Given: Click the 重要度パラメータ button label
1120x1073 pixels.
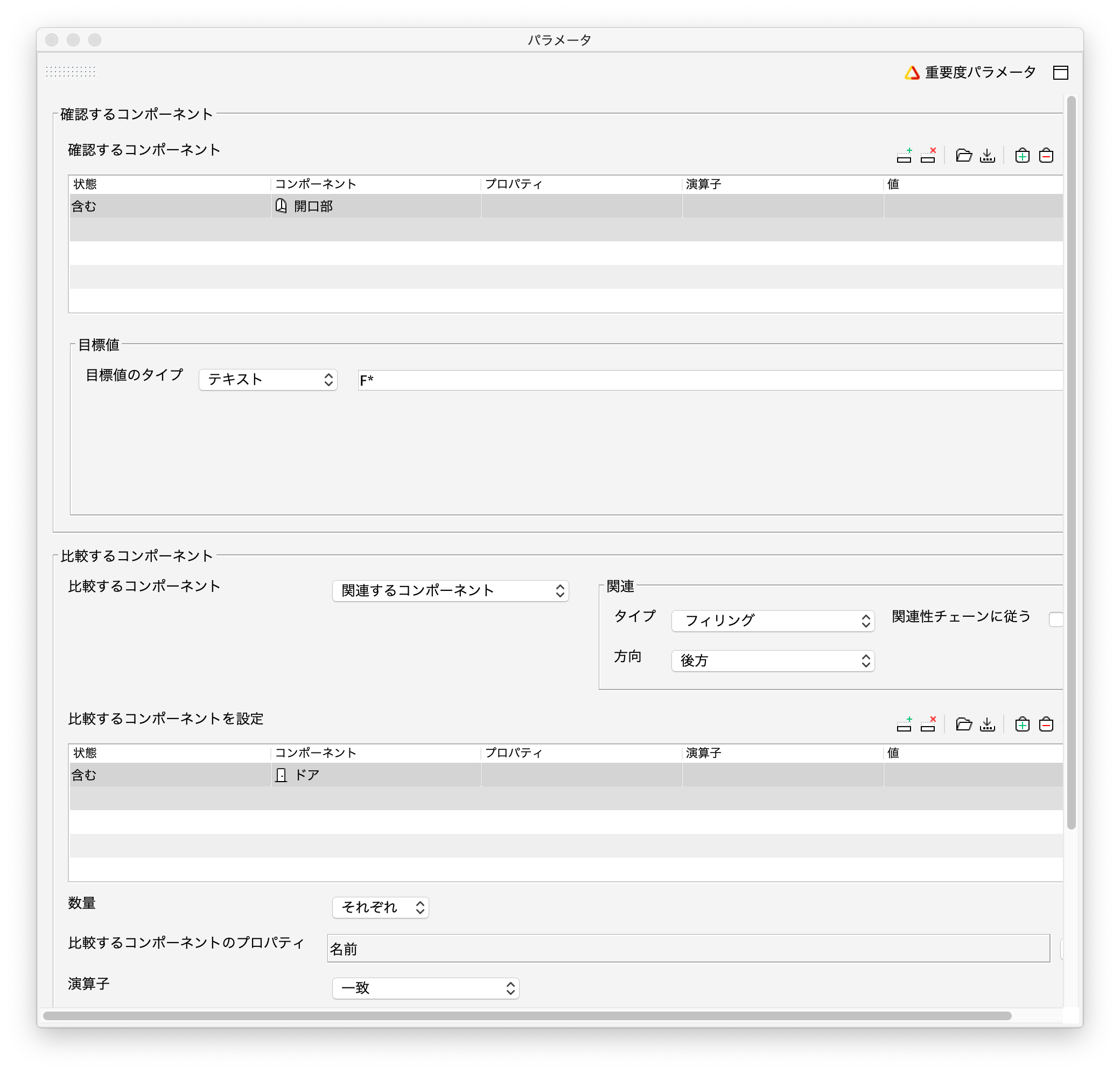Looking at the screenshot, I should 980,73.
